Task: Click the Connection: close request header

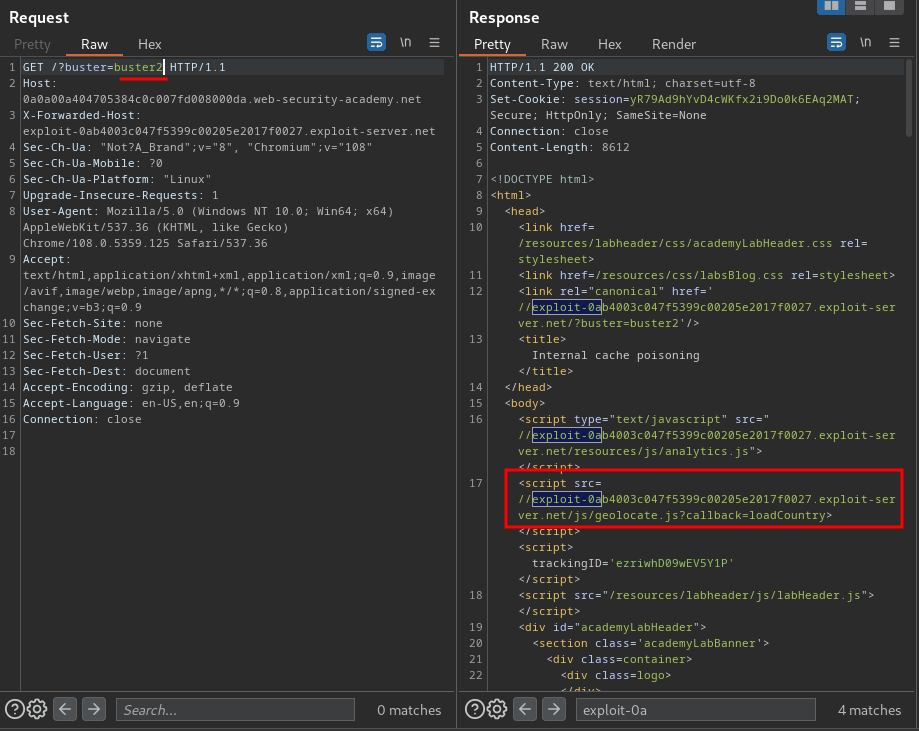Action: coord(82,419)
